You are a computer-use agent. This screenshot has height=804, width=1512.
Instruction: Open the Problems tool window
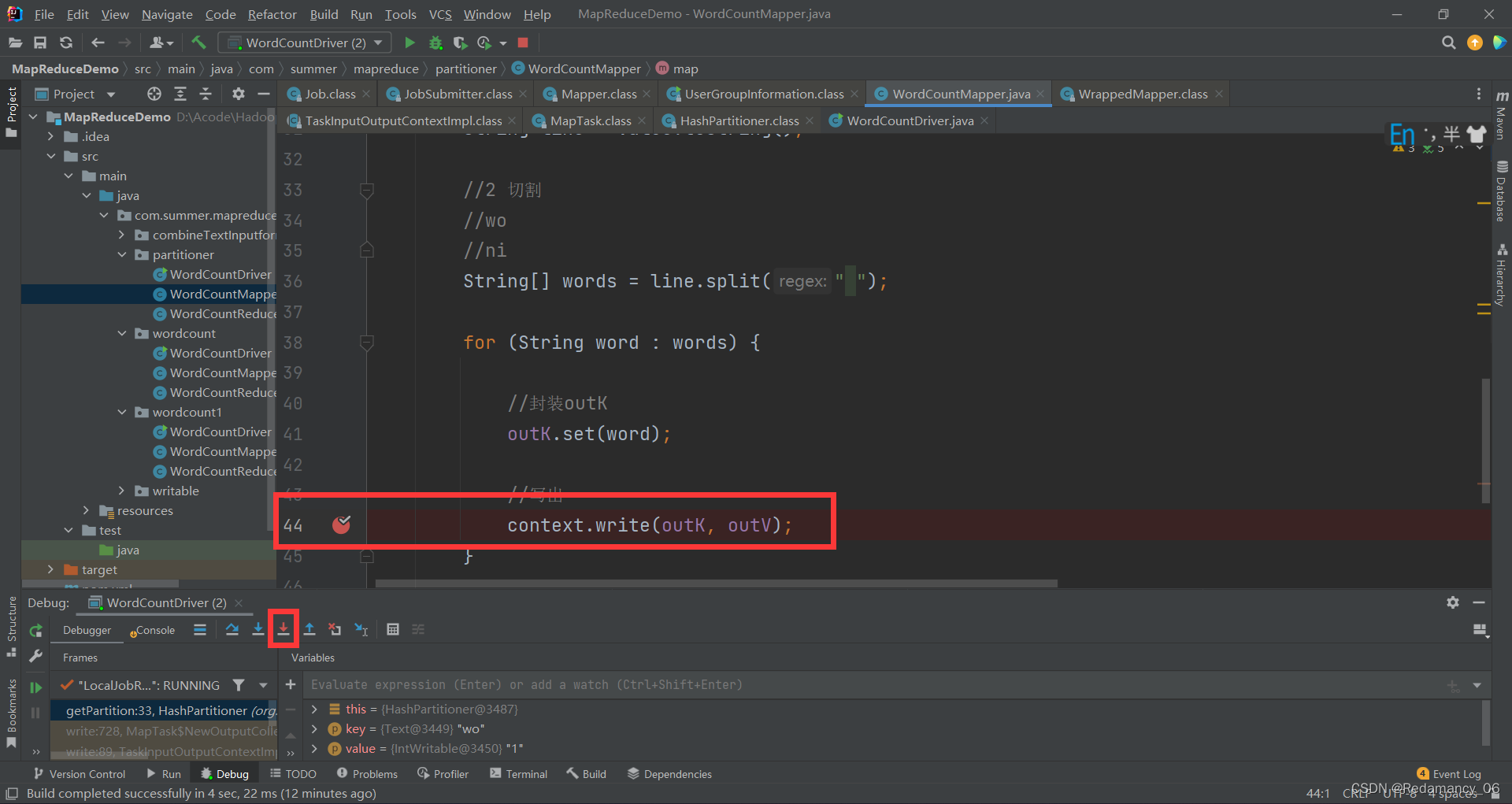pyautogui.click(x=367, y=774)
